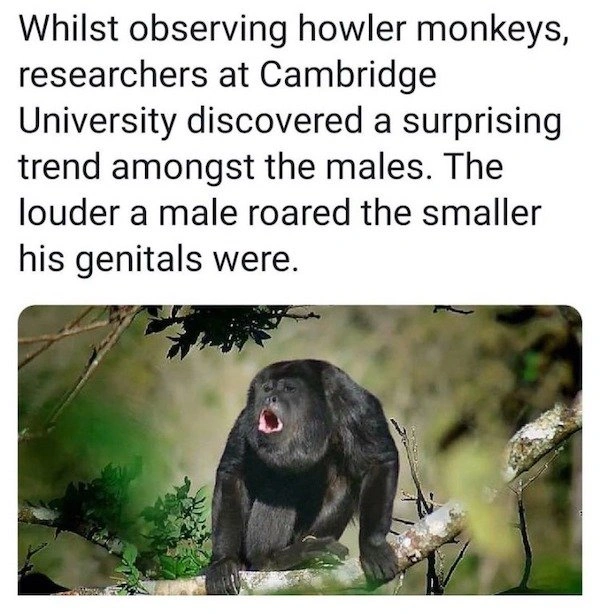
Task: Select the word "researchers" in the text
Action: (113, 75)
